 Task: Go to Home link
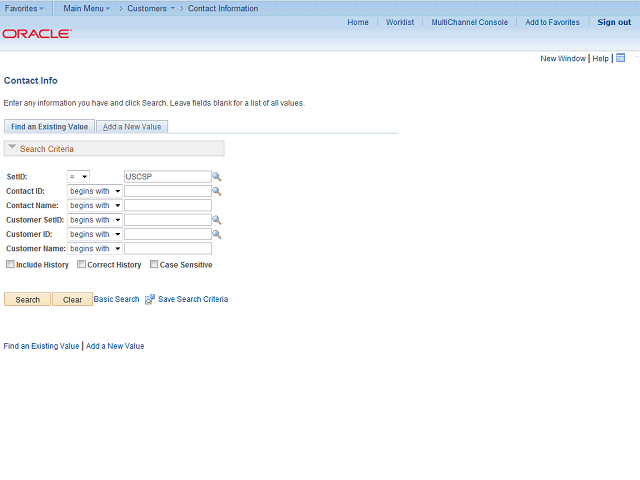click(358, 22)
